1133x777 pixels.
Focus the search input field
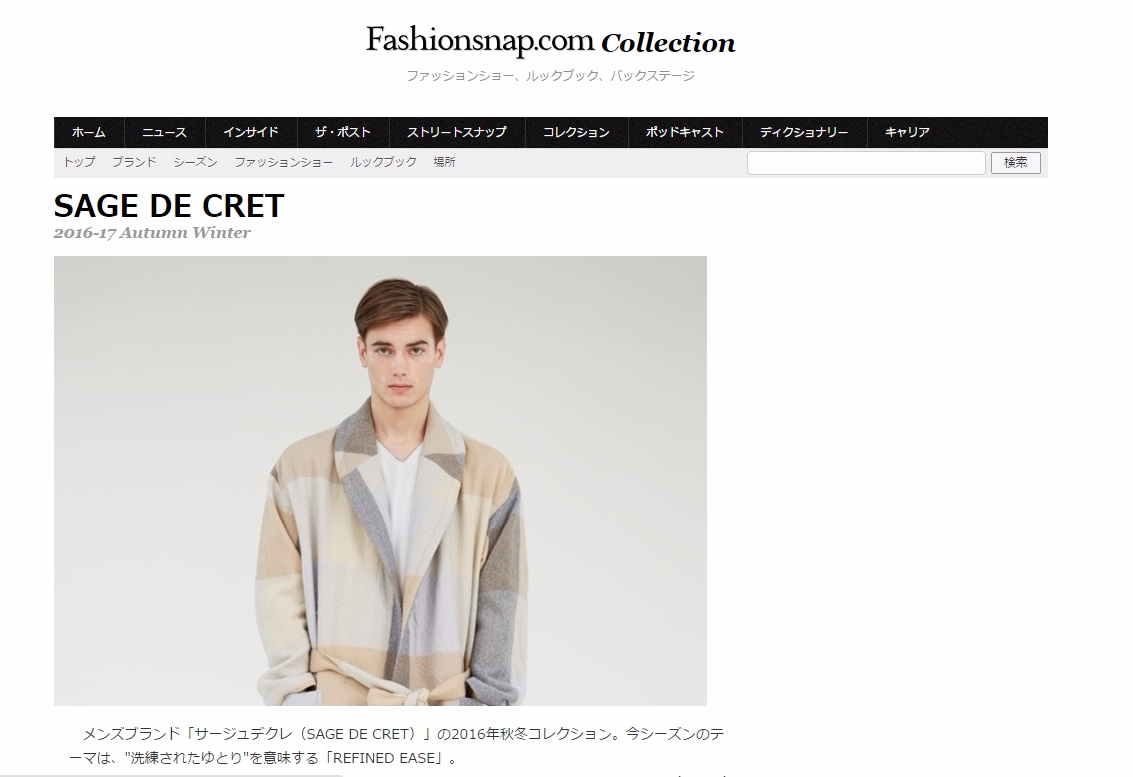click(866, 163)
